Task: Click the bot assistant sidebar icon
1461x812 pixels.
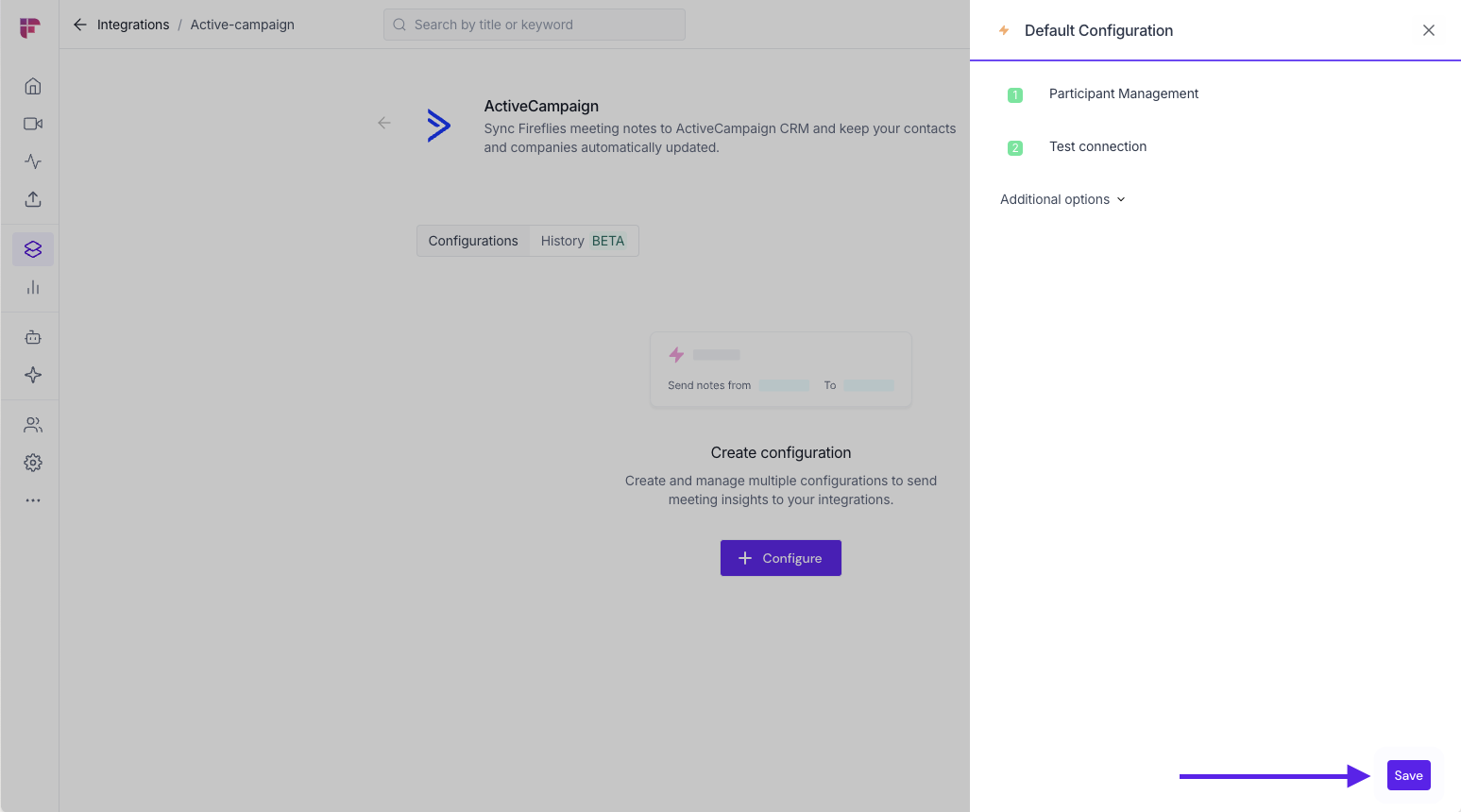Action: coord(33,337)
